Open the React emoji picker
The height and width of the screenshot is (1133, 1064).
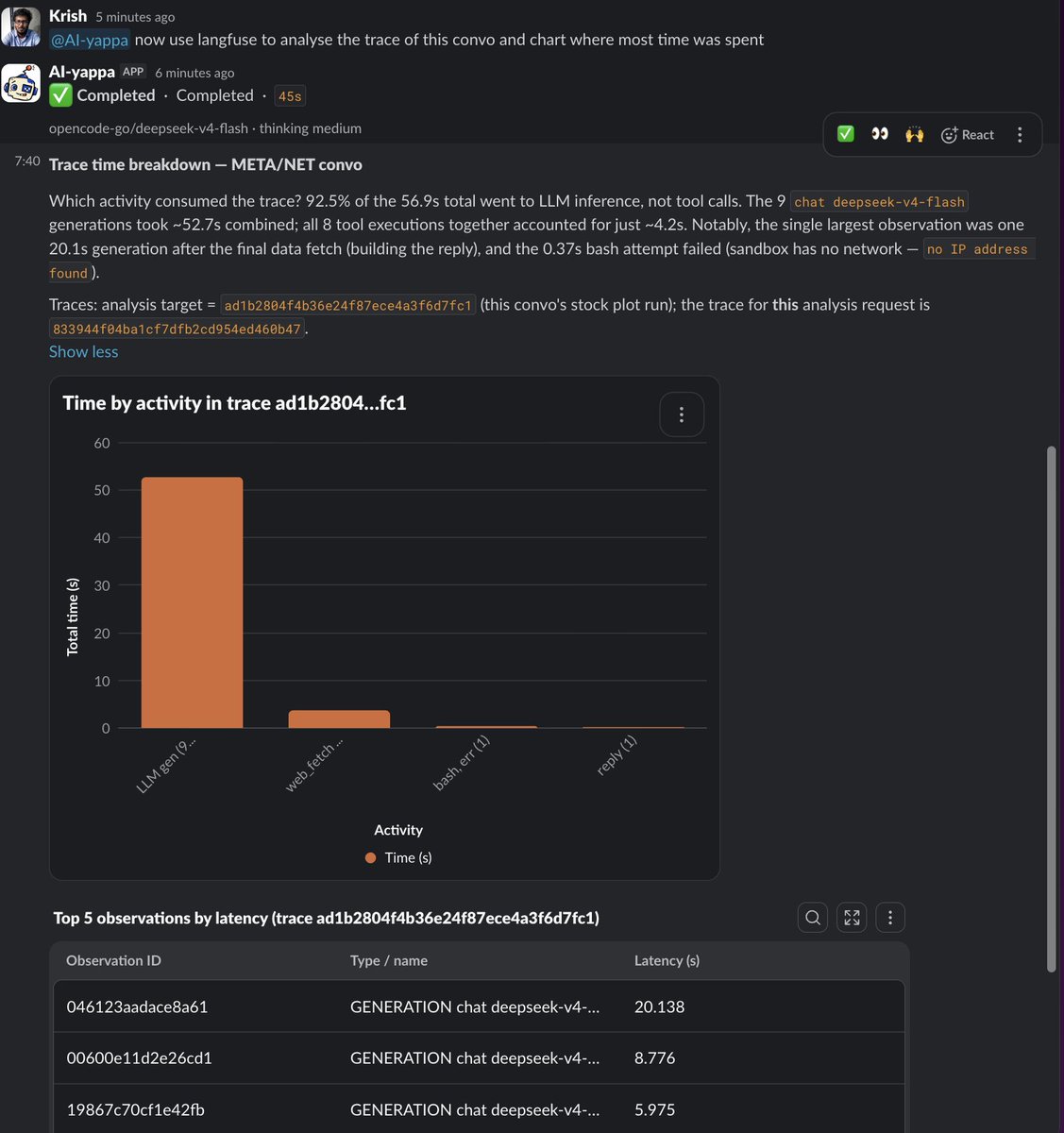coord(968,134)
